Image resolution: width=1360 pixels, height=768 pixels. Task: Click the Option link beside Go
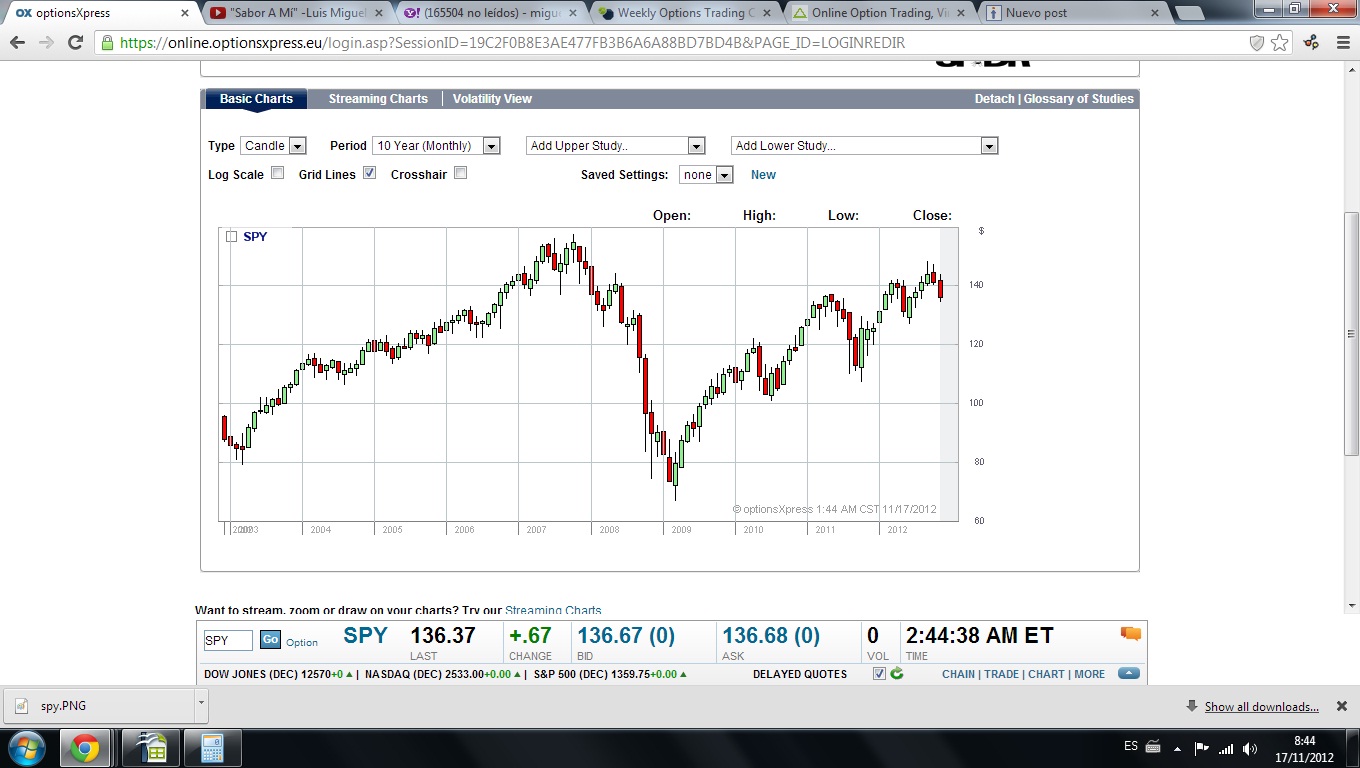pyautogui.click(x=302, y=643)
